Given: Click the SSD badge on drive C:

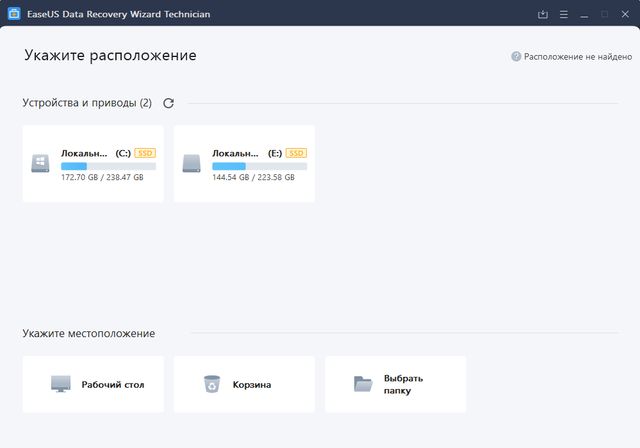Looking at the screenshot, I should point(145,153).
